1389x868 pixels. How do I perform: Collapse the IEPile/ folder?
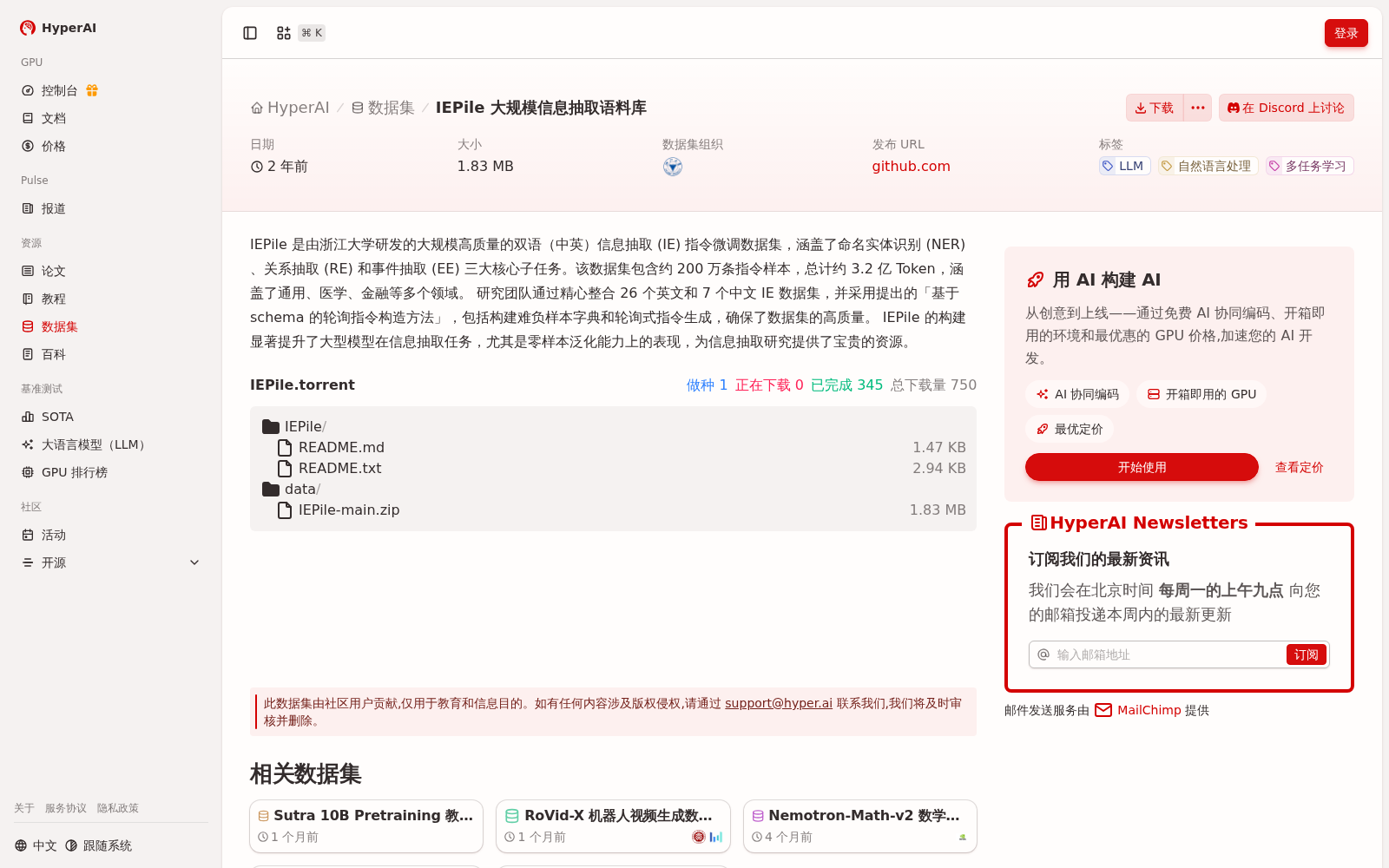294,426
